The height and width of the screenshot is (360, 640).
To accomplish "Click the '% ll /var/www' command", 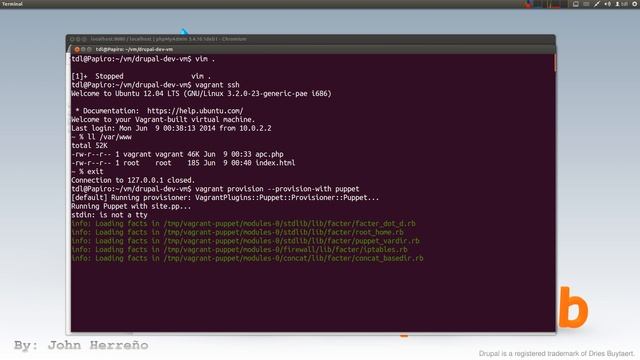I will (x=101, y=137).
